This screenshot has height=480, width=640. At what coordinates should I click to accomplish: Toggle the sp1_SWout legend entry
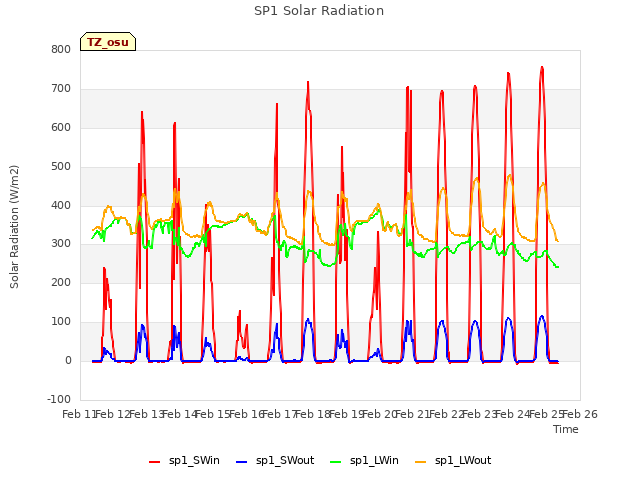point(276,461)
